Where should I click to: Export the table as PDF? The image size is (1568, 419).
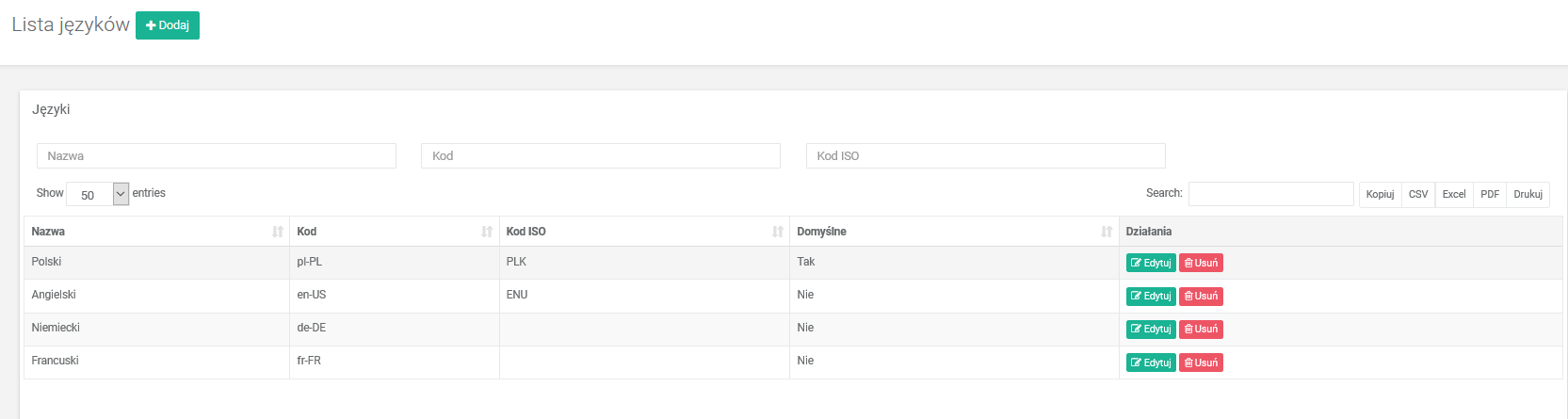(x=1490, y=194)
